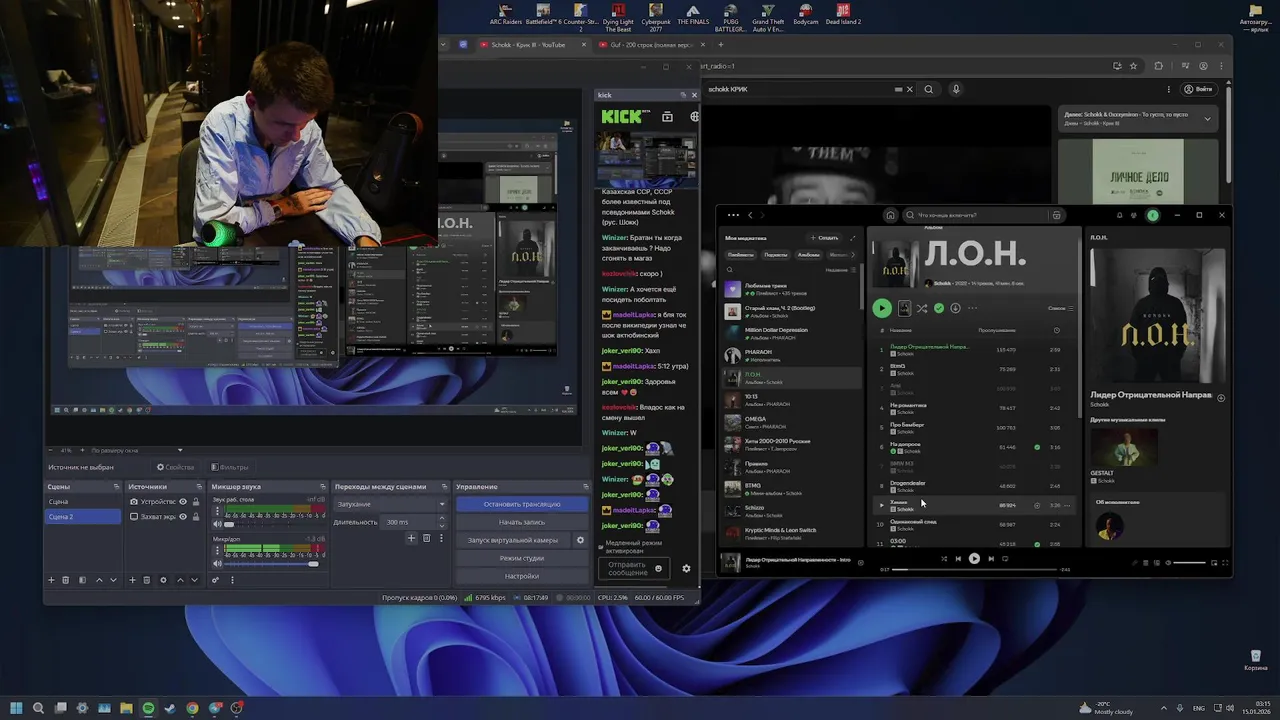
Task: Add Химия track to library
Action: (x=1037, y=505)
